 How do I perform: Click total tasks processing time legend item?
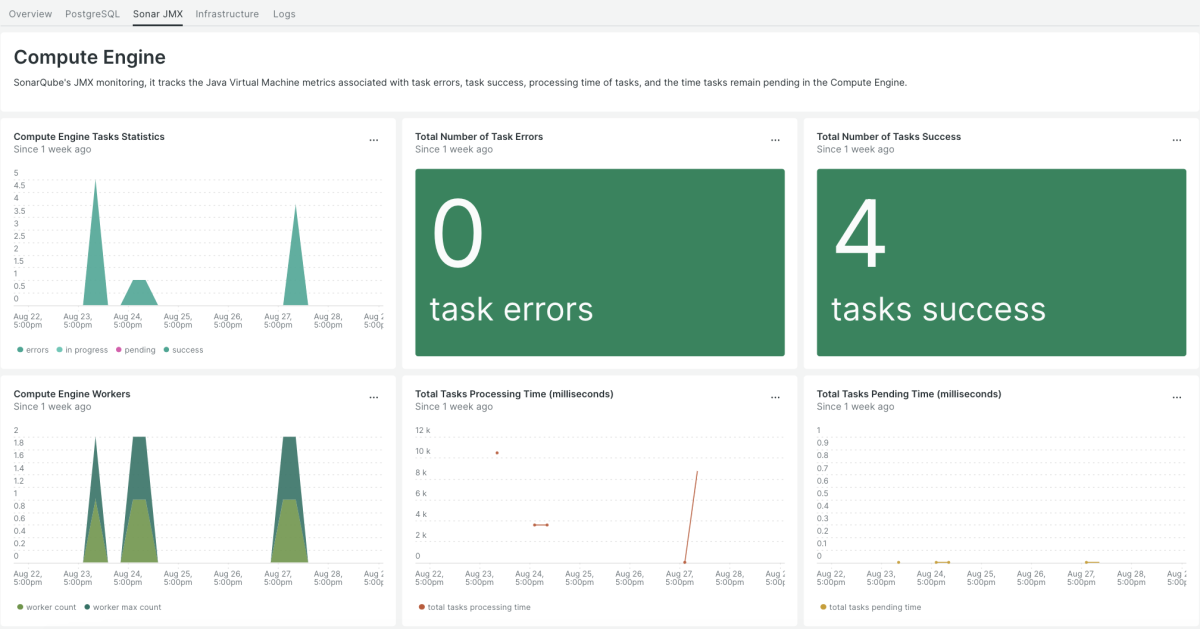pos(478,607)
